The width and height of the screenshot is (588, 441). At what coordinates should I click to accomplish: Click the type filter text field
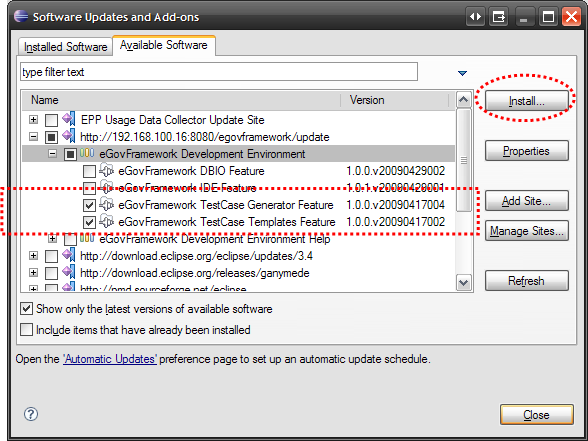[219, 72]
